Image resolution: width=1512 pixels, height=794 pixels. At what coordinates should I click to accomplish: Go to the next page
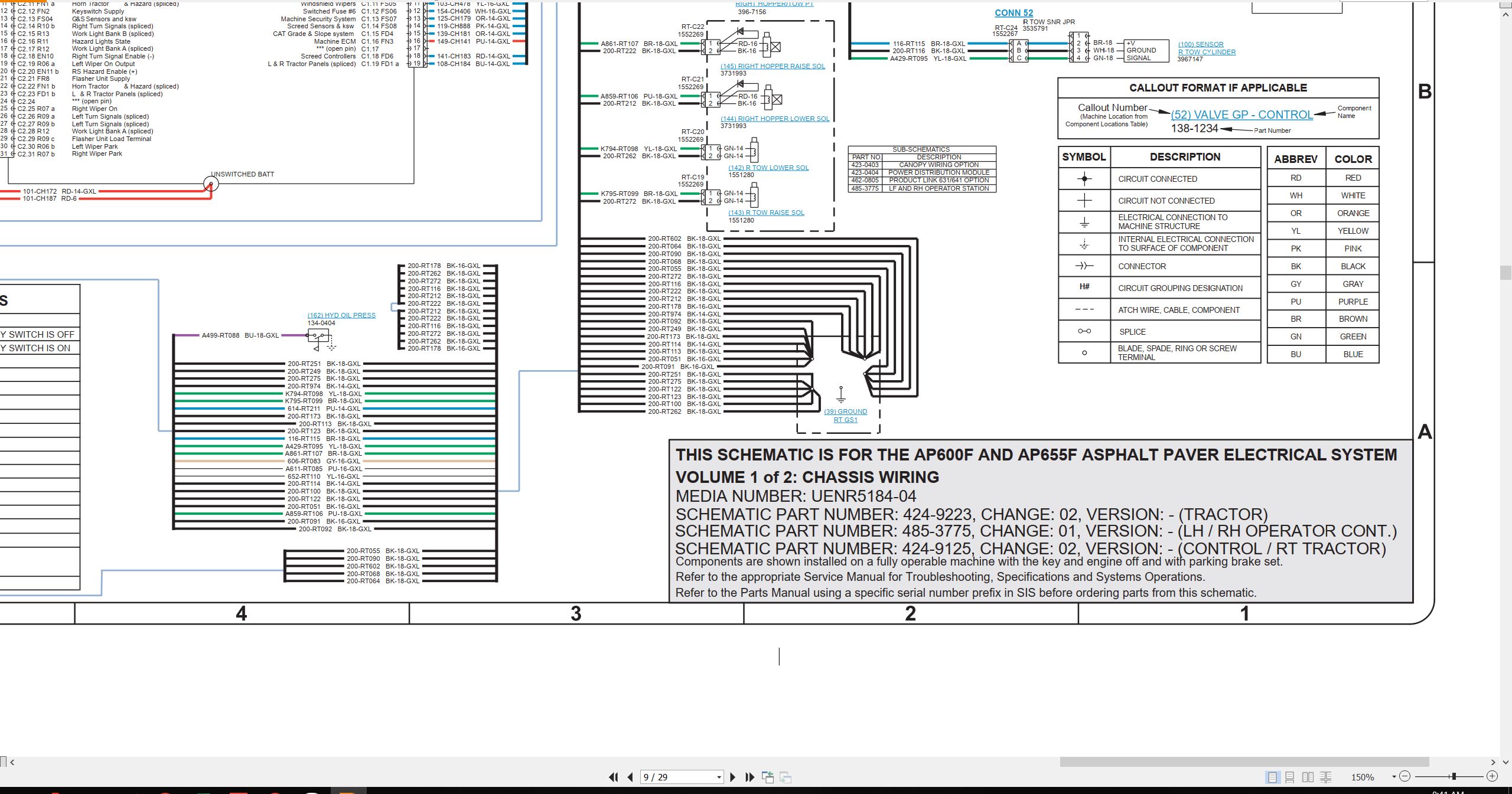(733, 777)
